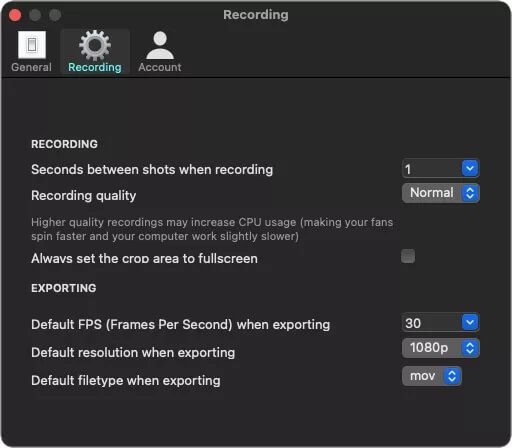Click the 'Always set the crop area to fullscreen' label
This screenshot has height=448, width=512.
(144, 258)
